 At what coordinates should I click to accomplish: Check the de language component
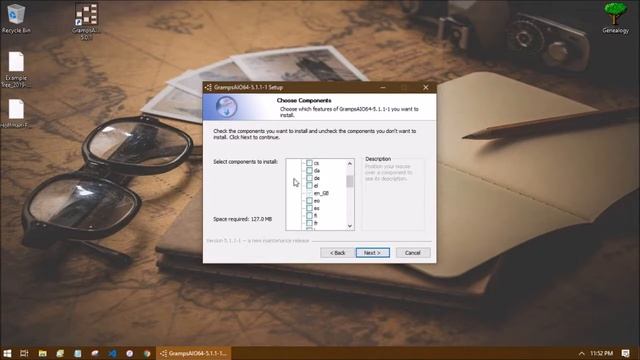coord(309,178)
